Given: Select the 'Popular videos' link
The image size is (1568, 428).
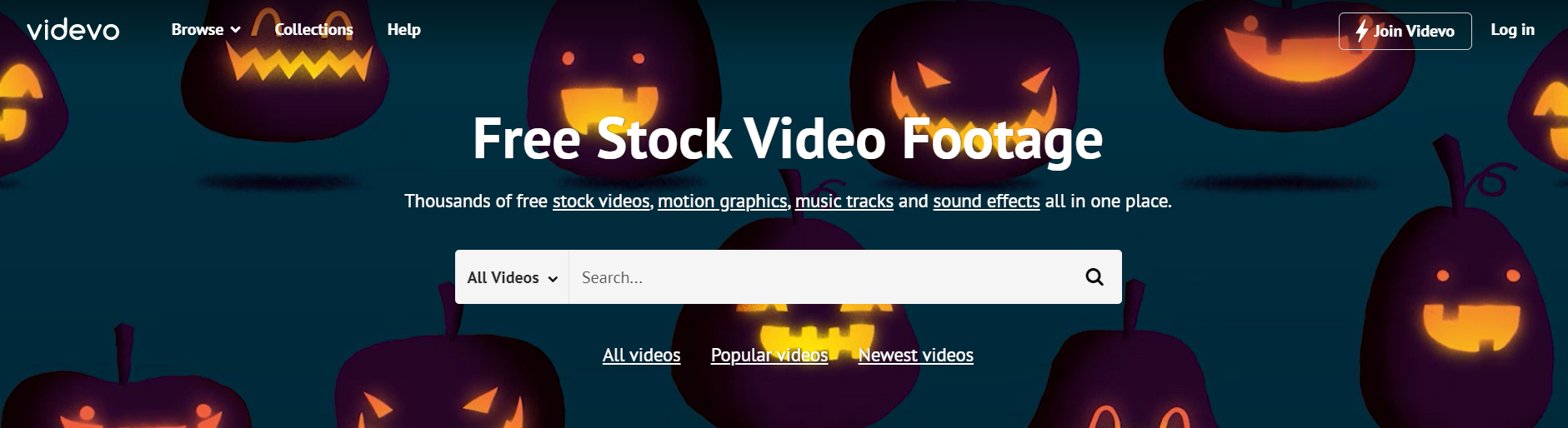Looking at the screenshot, I should coord(769,355).
